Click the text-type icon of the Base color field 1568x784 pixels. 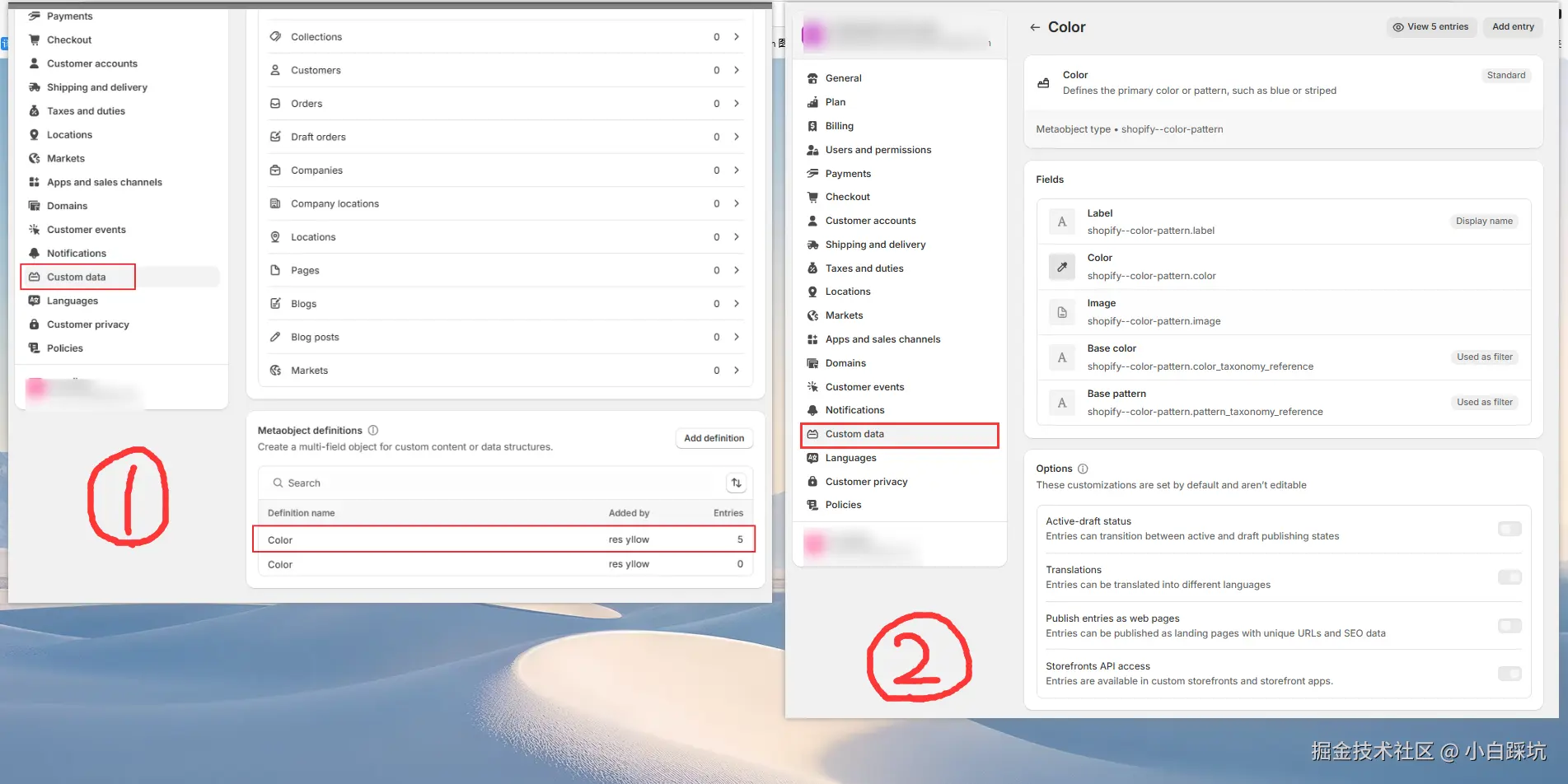(1062, 357)
